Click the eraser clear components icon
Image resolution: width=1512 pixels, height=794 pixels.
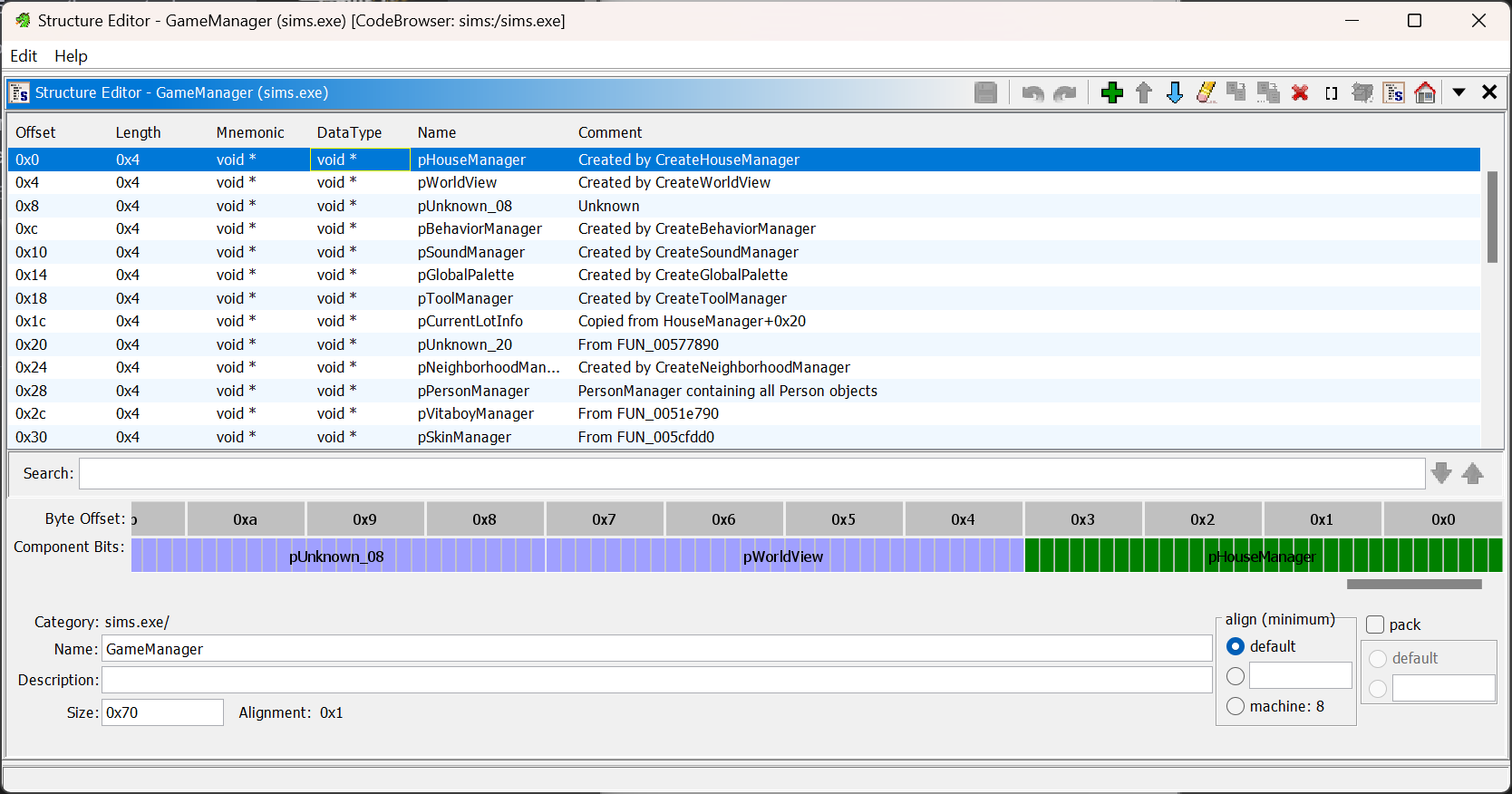[1206, 92]
